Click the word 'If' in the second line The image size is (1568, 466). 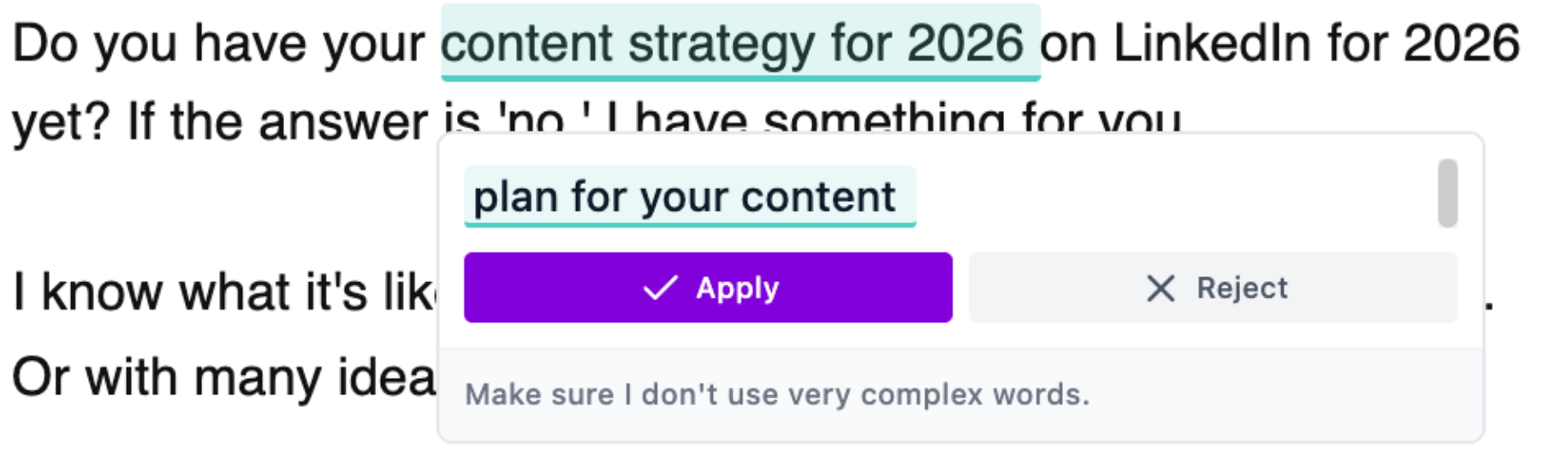pos(140,122)
